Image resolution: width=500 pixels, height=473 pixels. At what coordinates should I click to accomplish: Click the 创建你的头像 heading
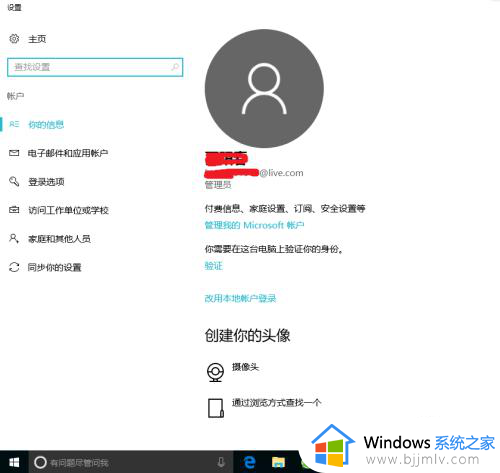click(x=247, y=335)
